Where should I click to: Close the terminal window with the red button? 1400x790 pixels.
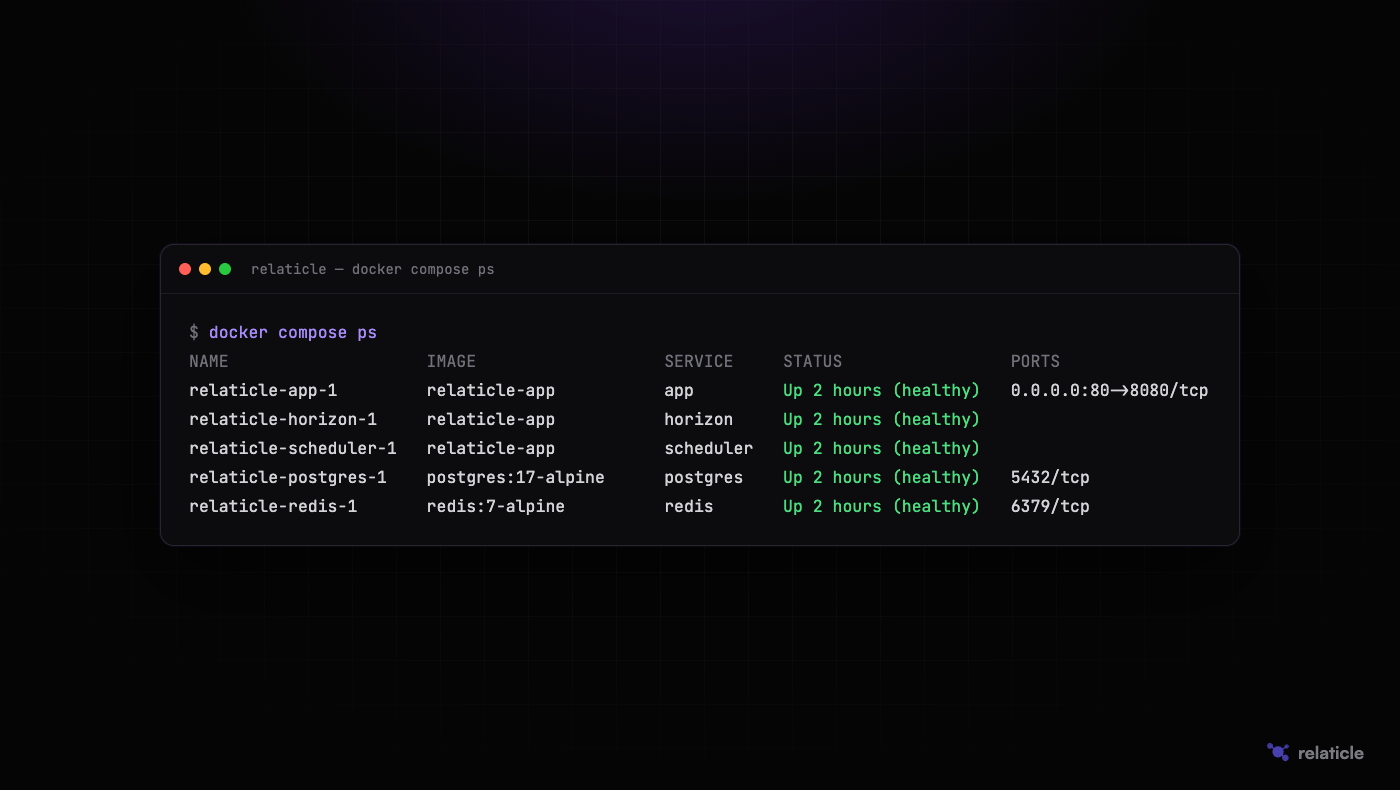click(x=185, y=269)
